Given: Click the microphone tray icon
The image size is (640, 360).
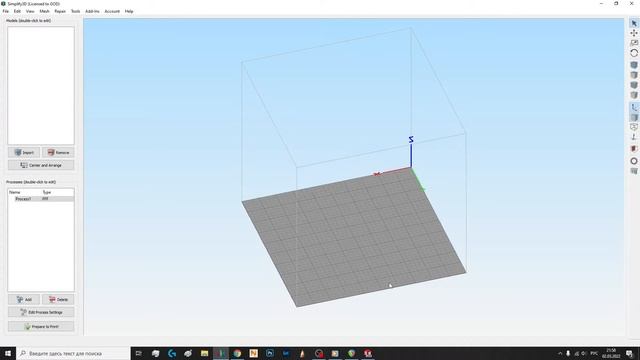Looking at the screenshot, I should [x=568, y=353].
